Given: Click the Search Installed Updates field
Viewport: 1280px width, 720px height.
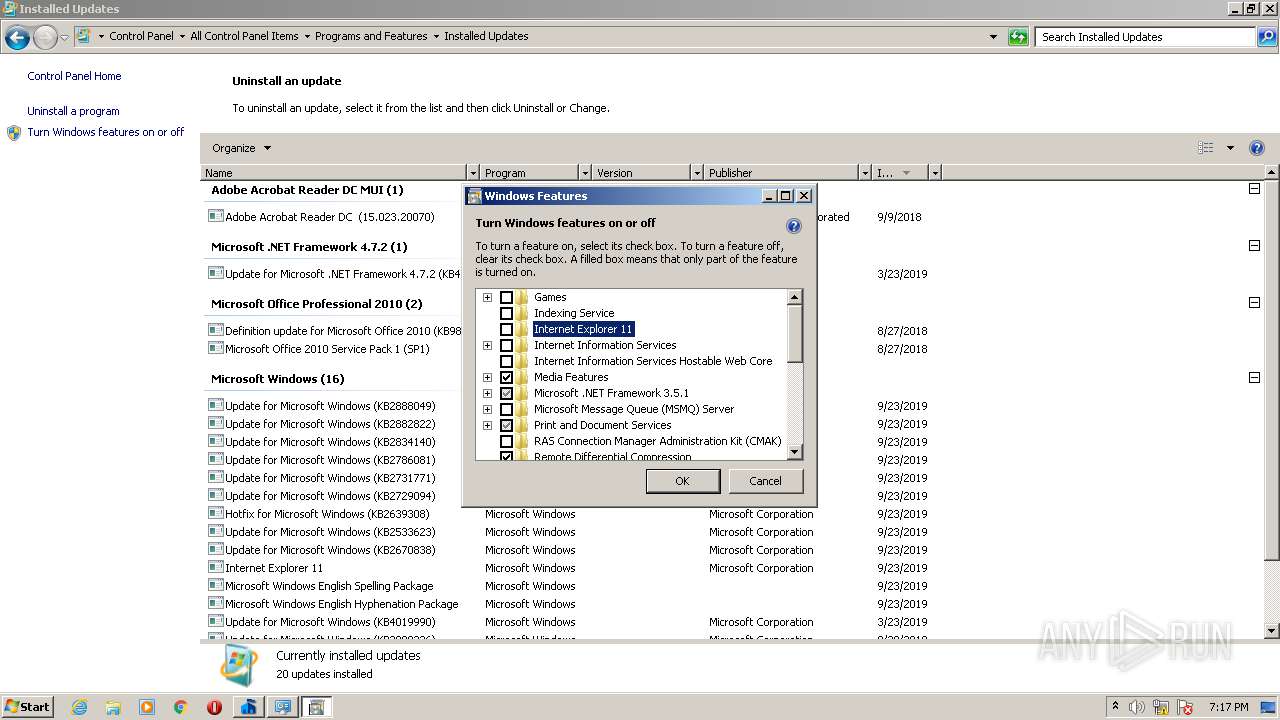Looking at the screenshot, I should (x=1146, y=37).
